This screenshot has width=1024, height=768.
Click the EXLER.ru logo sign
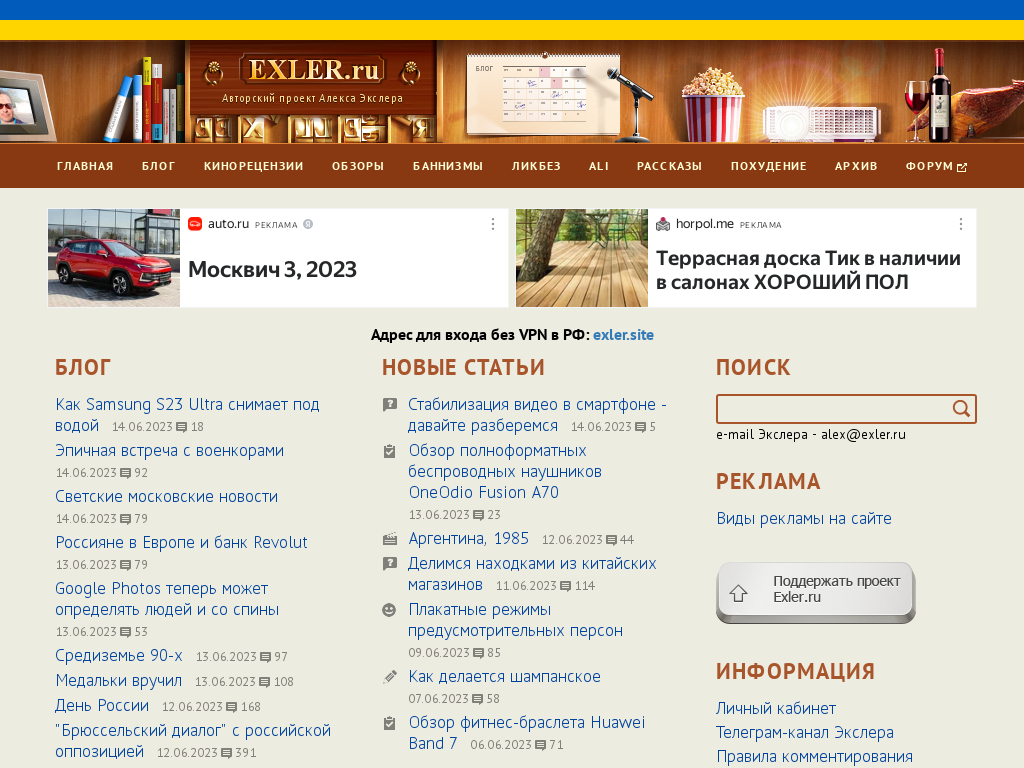click(x=313, y=70)
